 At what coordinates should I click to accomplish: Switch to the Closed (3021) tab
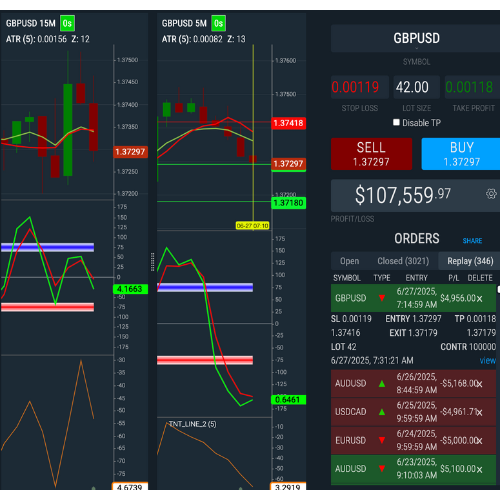(403, 261)
